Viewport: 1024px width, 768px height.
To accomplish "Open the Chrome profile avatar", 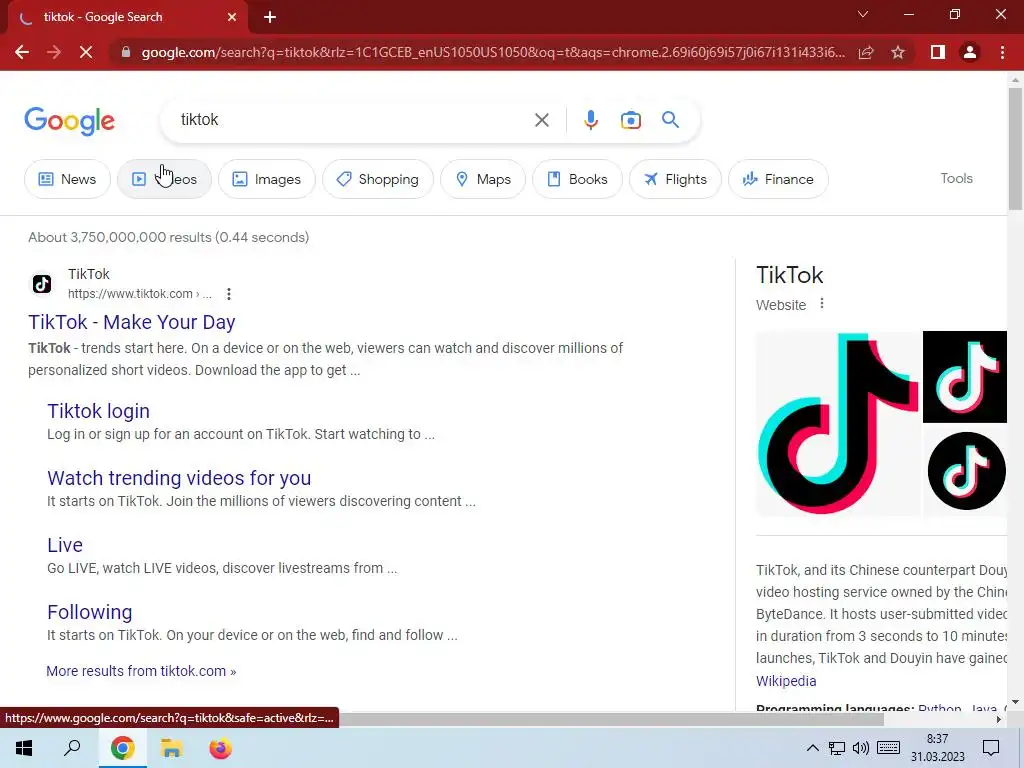I will point(970,52).
